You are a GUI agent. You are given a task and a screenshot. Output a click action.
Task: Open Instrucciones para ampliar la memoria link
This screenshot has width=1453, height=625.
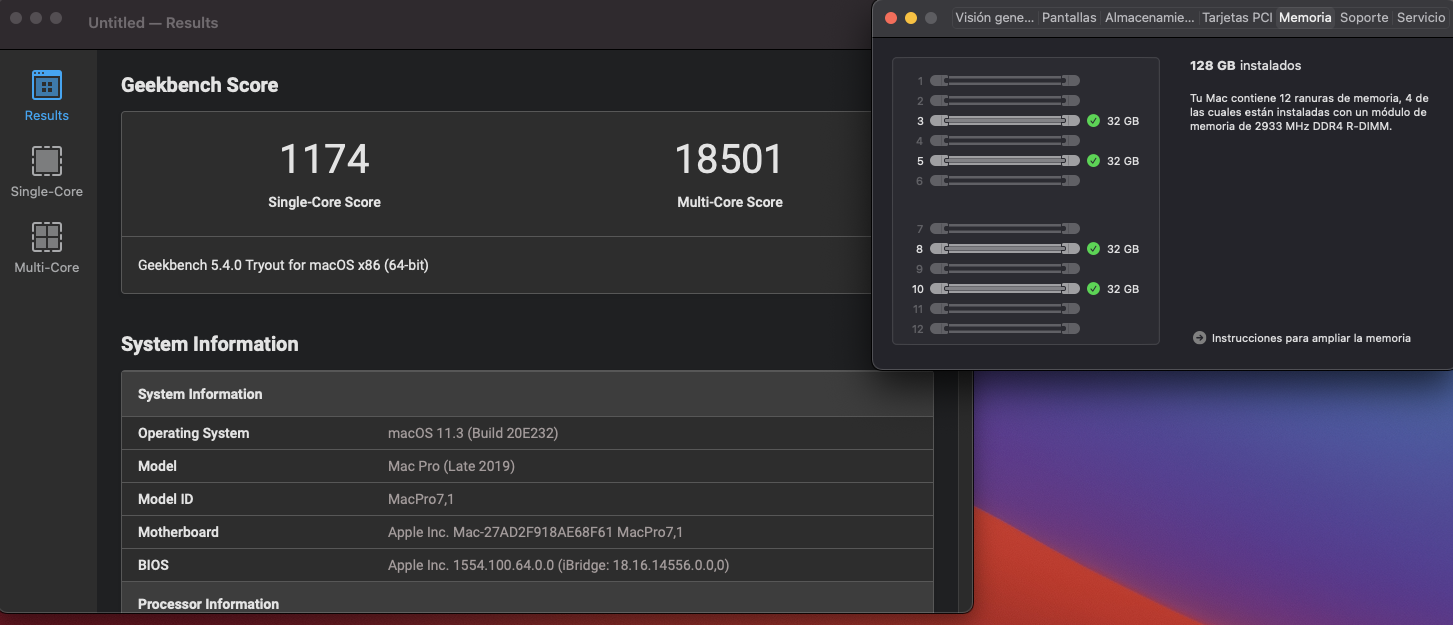1311,338
